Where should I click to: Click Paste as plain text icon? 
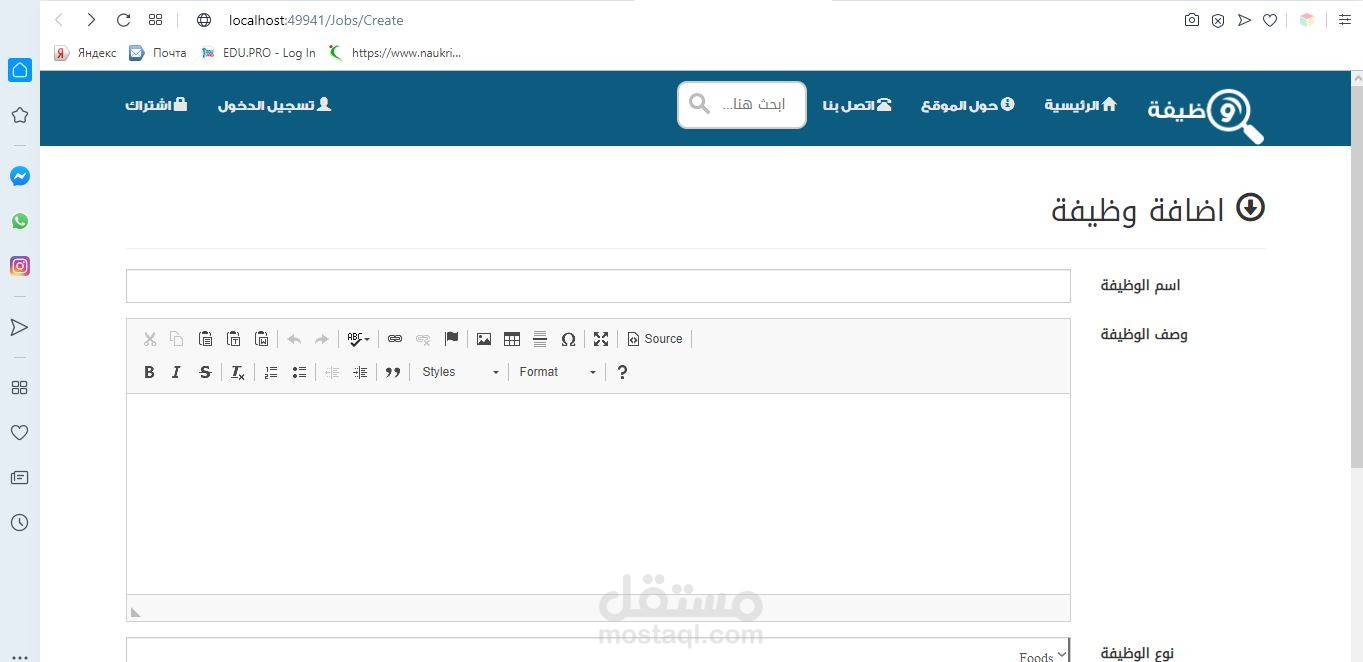point(233,339)
